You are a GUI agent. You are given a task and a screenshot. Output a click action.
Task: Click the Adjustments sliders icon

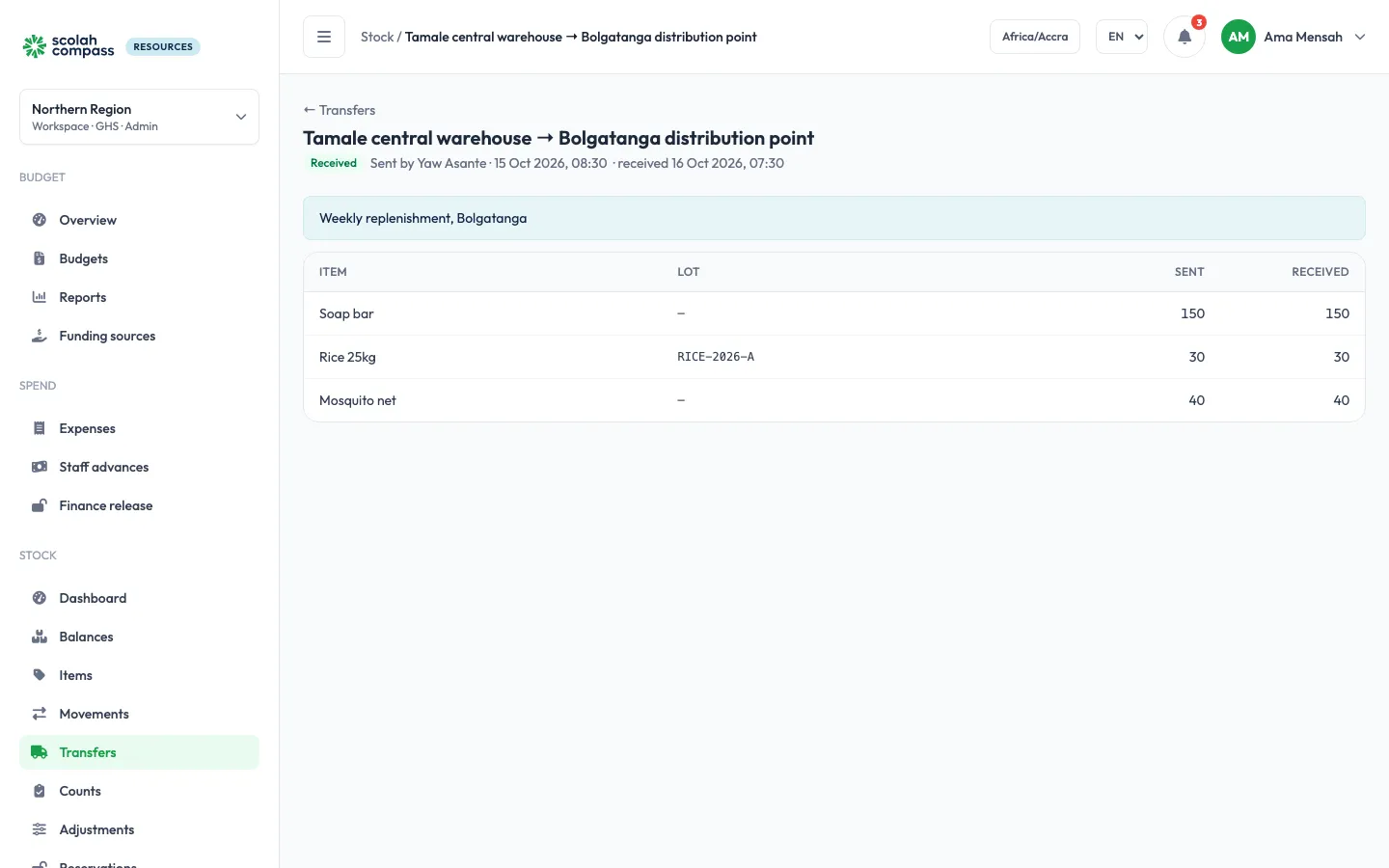[x=40, y=829]
